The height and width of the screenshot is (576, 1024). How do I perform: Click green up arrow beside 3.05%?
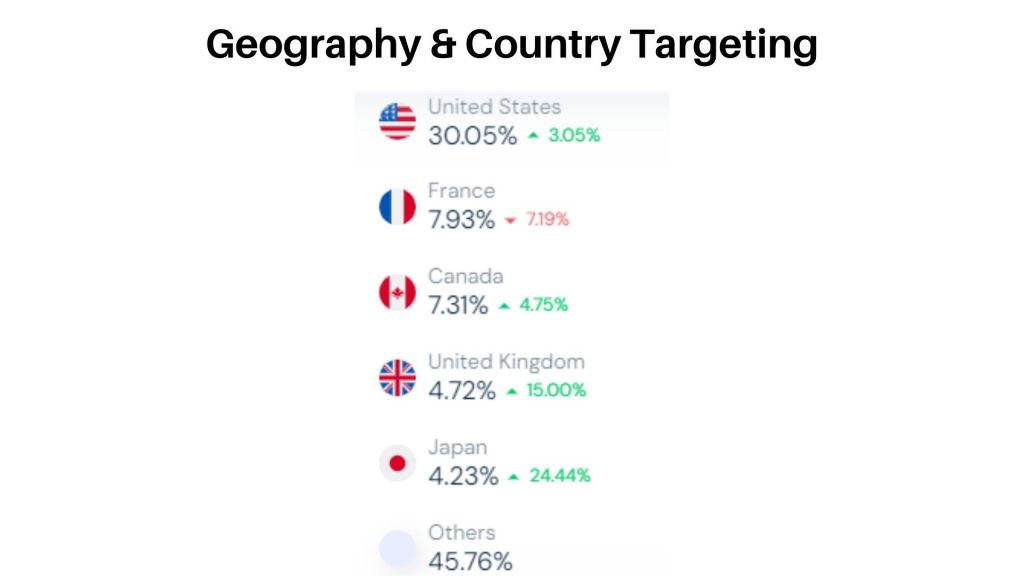[x=534, y=135]
